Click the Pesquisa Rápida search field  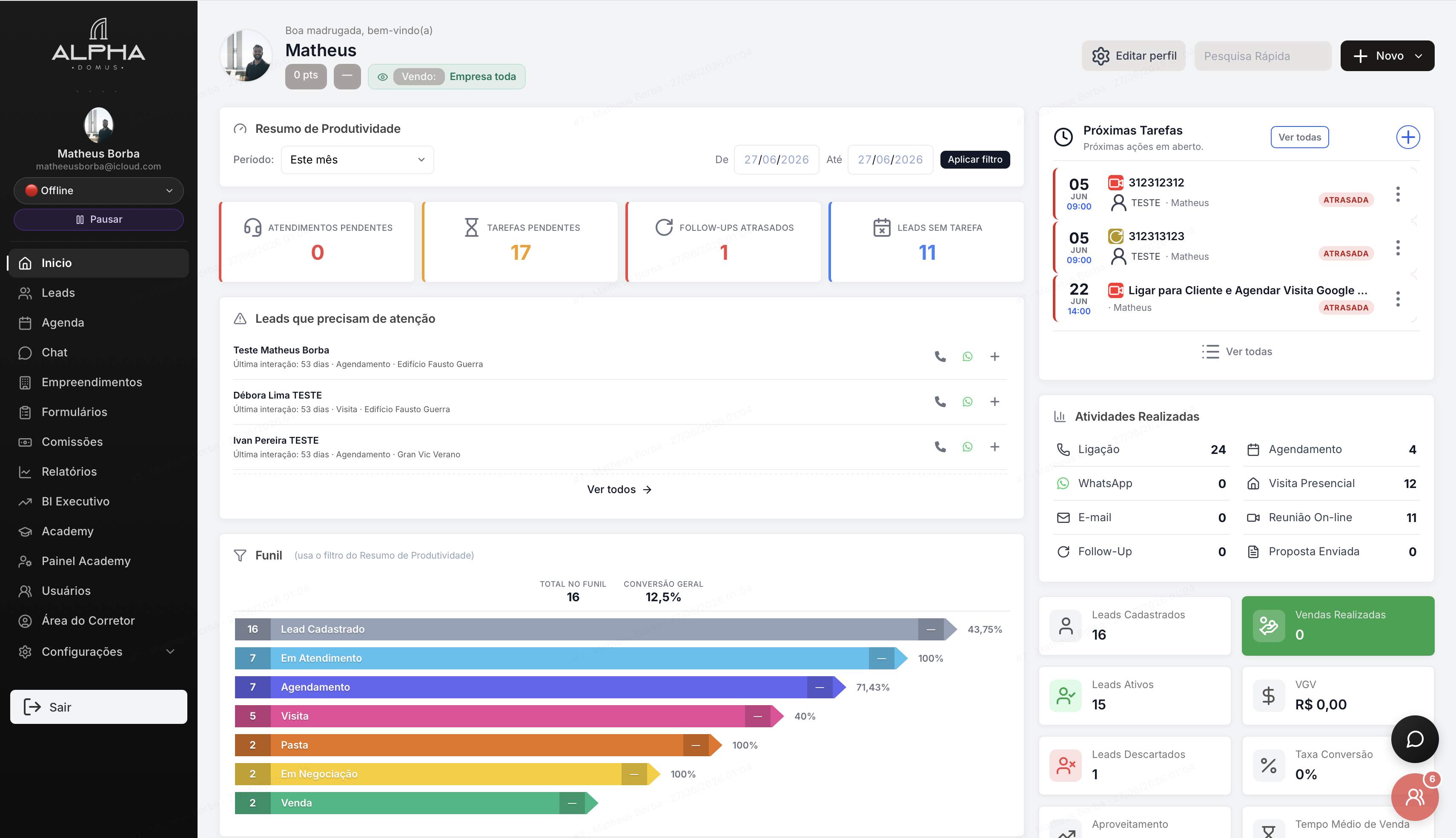[x=1262, y=56]
